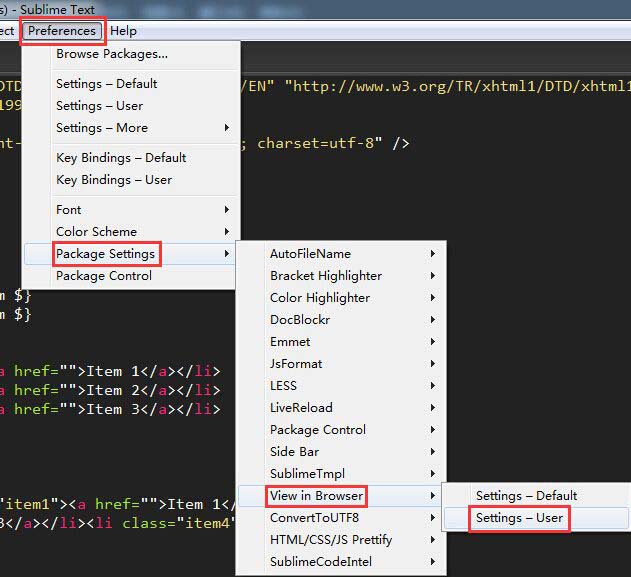This screenshot has height=577, width=631.
Task: Expand Emmet package settings
Action: [341, 342]
